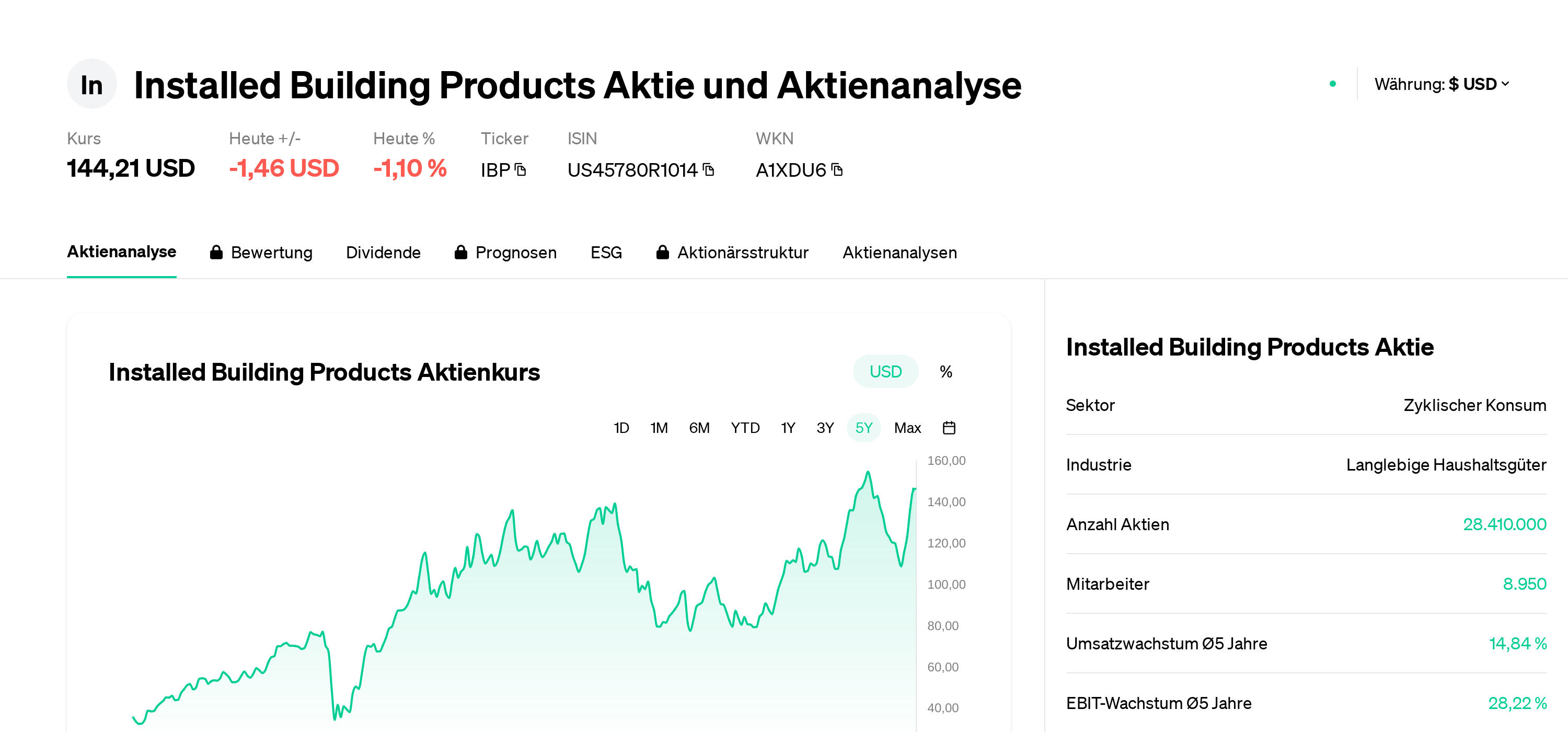Open the Aktienanalysen tab
1568x732 pixels.
click(x=899, y=253)
